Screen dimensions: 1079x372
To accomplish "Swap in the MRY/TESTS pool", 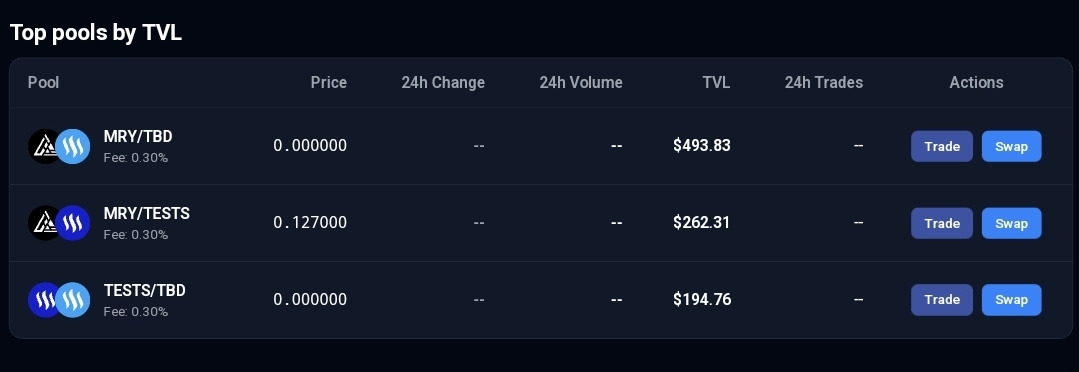I will (1012, 223).
